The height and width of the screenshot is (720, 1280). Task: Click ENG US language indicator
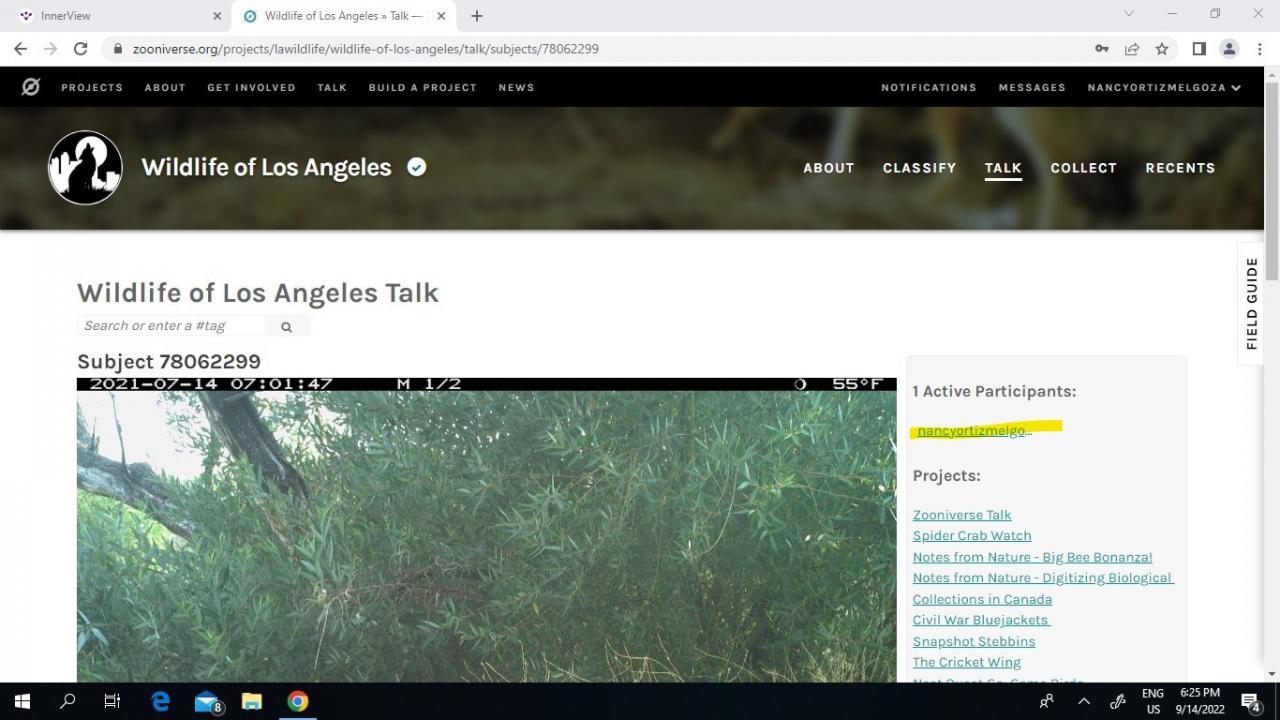click(1153, 701)
